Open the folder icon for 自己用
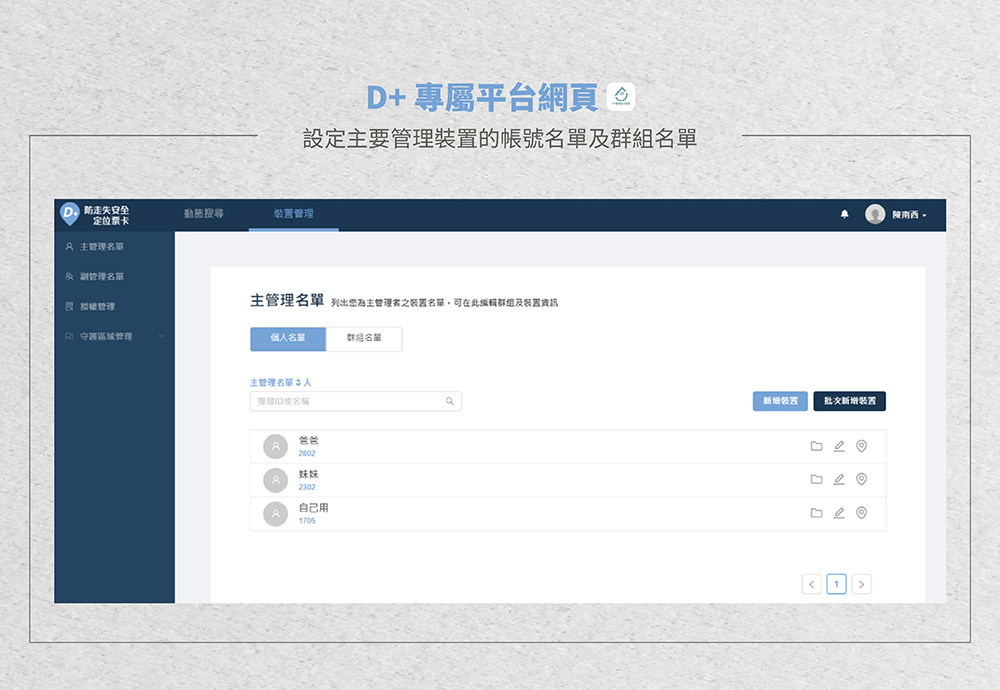The width and height of the screenshot is (1000, 690). point(816,513)
